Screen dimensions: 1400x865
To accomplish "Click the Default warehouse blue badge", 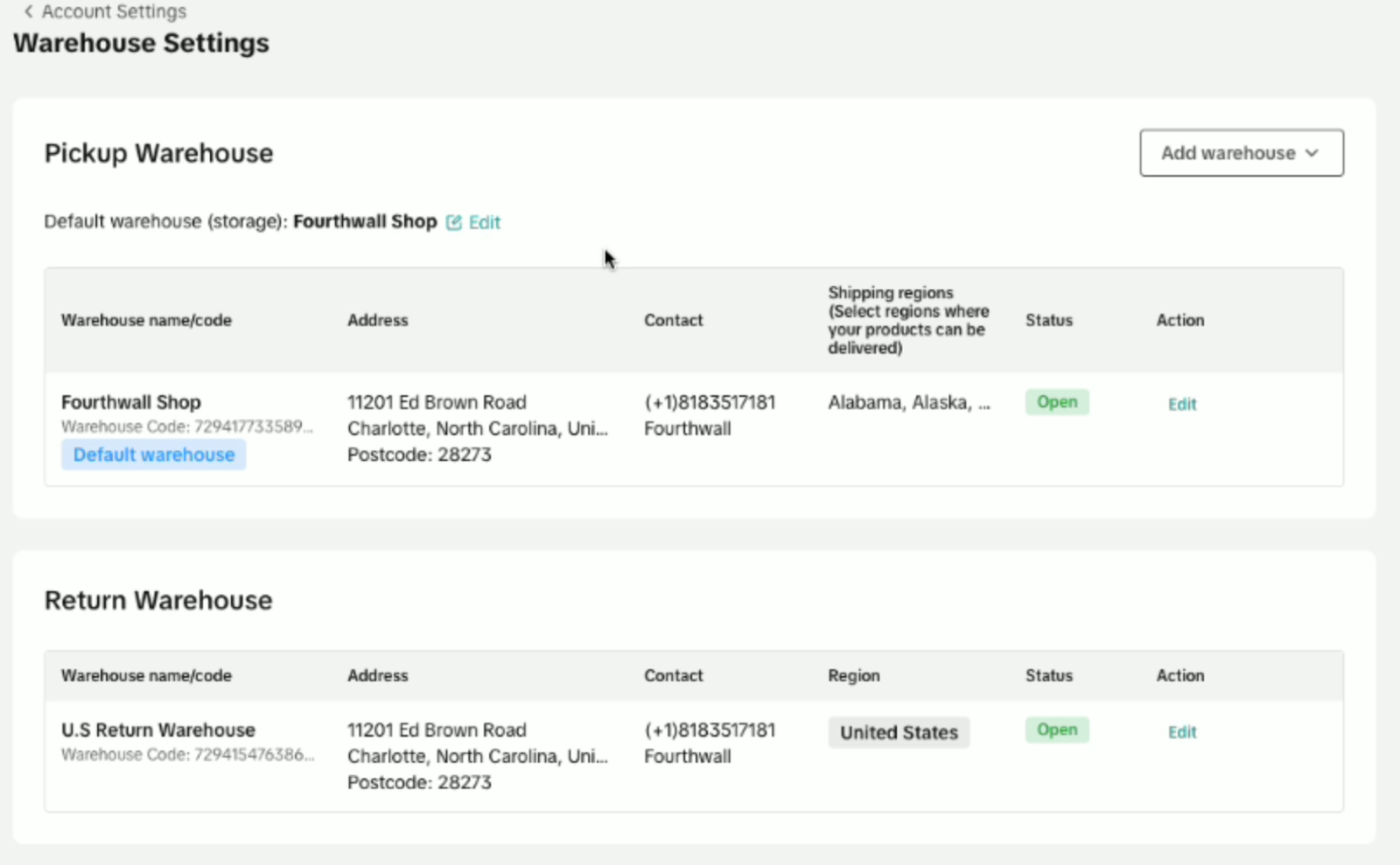I will coord(153,455).
